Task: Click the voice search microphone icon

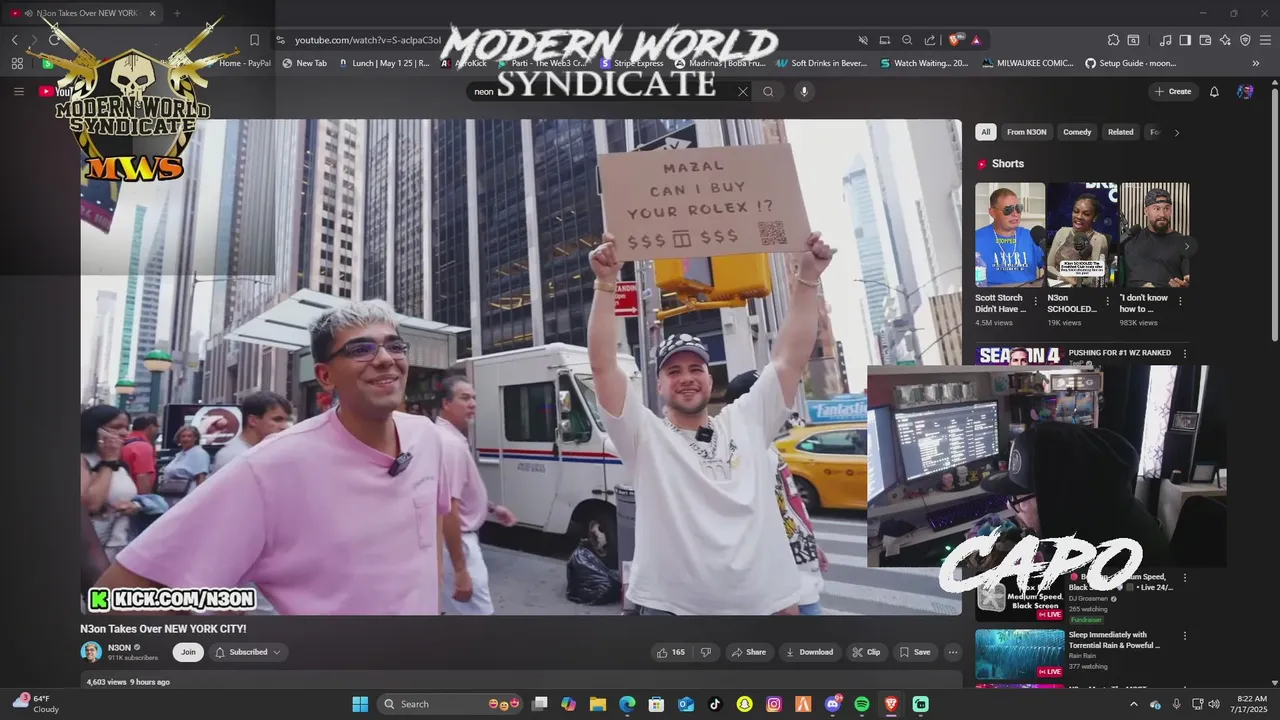Action: pyautogui.click(x=803, y=91)
